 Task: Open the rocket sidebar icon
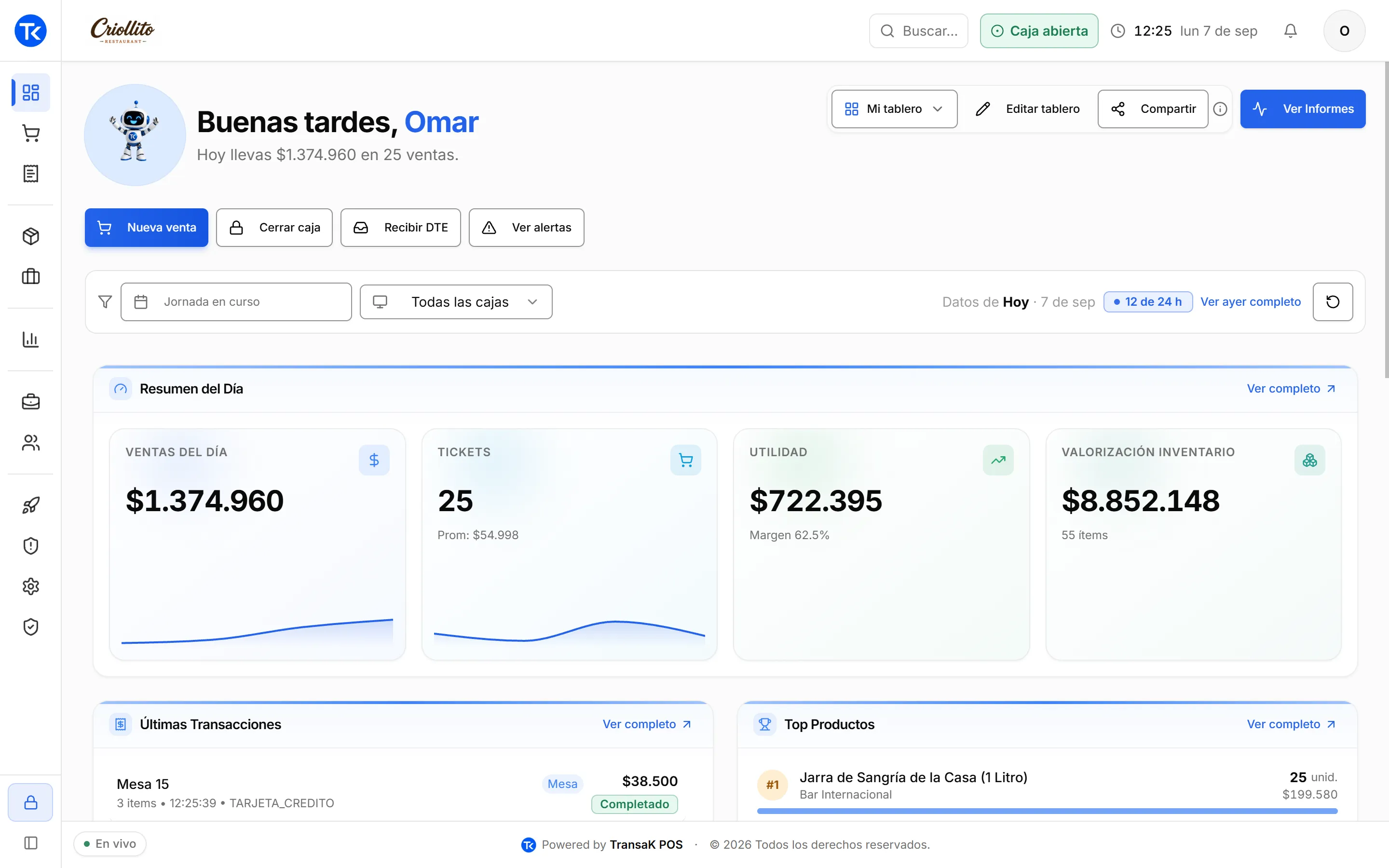30,505
